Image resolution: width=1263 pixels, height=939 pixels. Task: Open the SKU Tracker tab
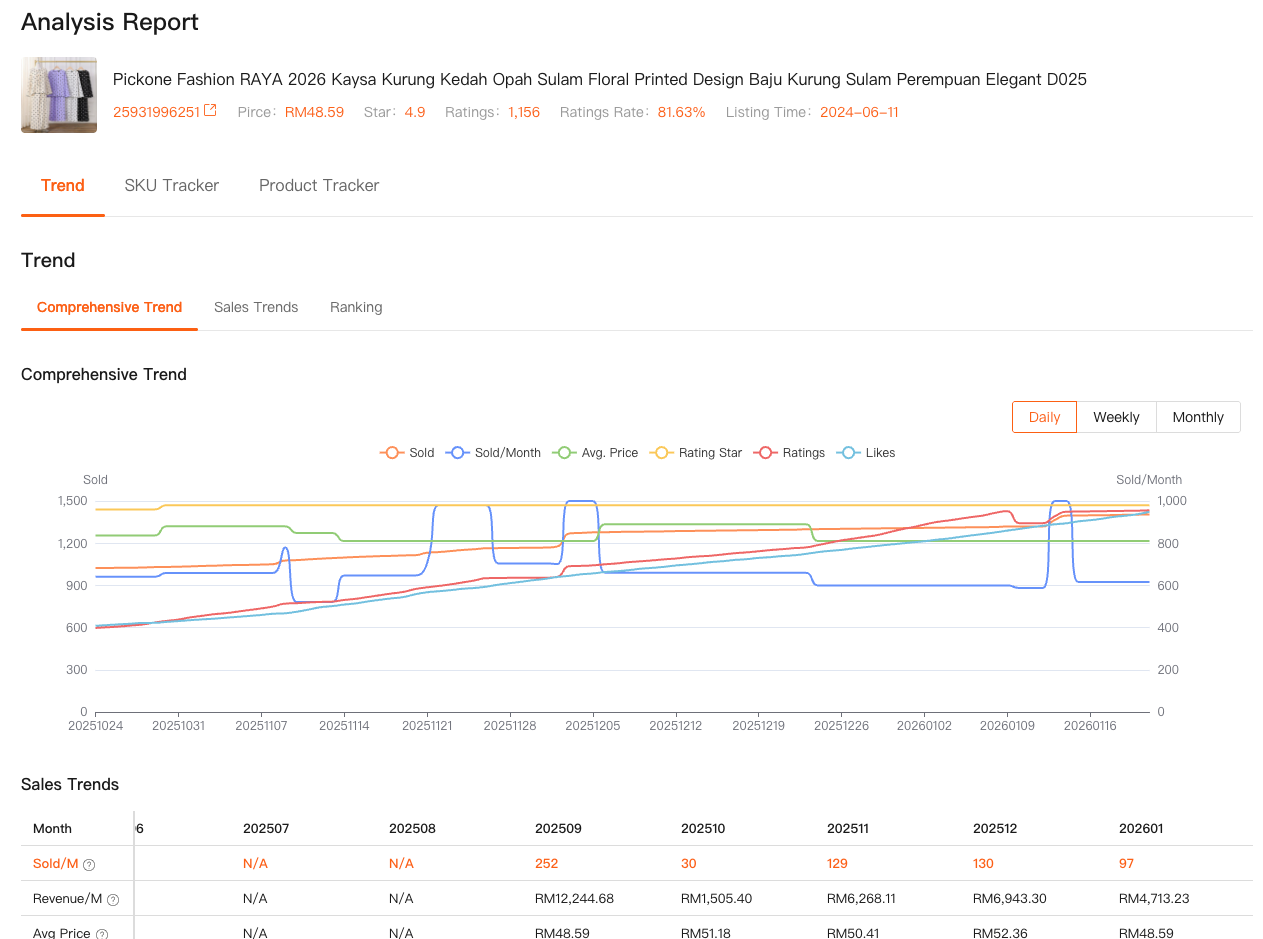(172, 185)
